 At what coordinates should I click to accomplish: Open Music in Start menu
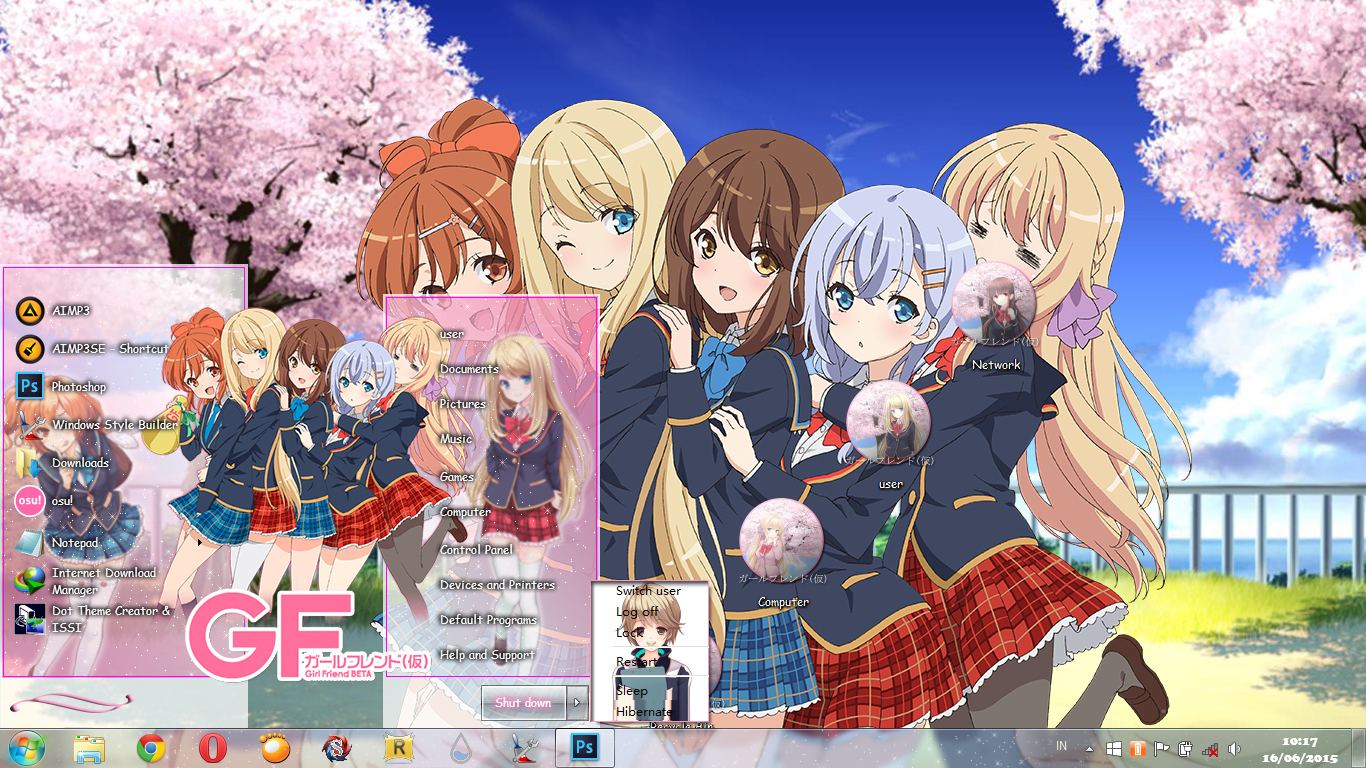click(456, 439)
